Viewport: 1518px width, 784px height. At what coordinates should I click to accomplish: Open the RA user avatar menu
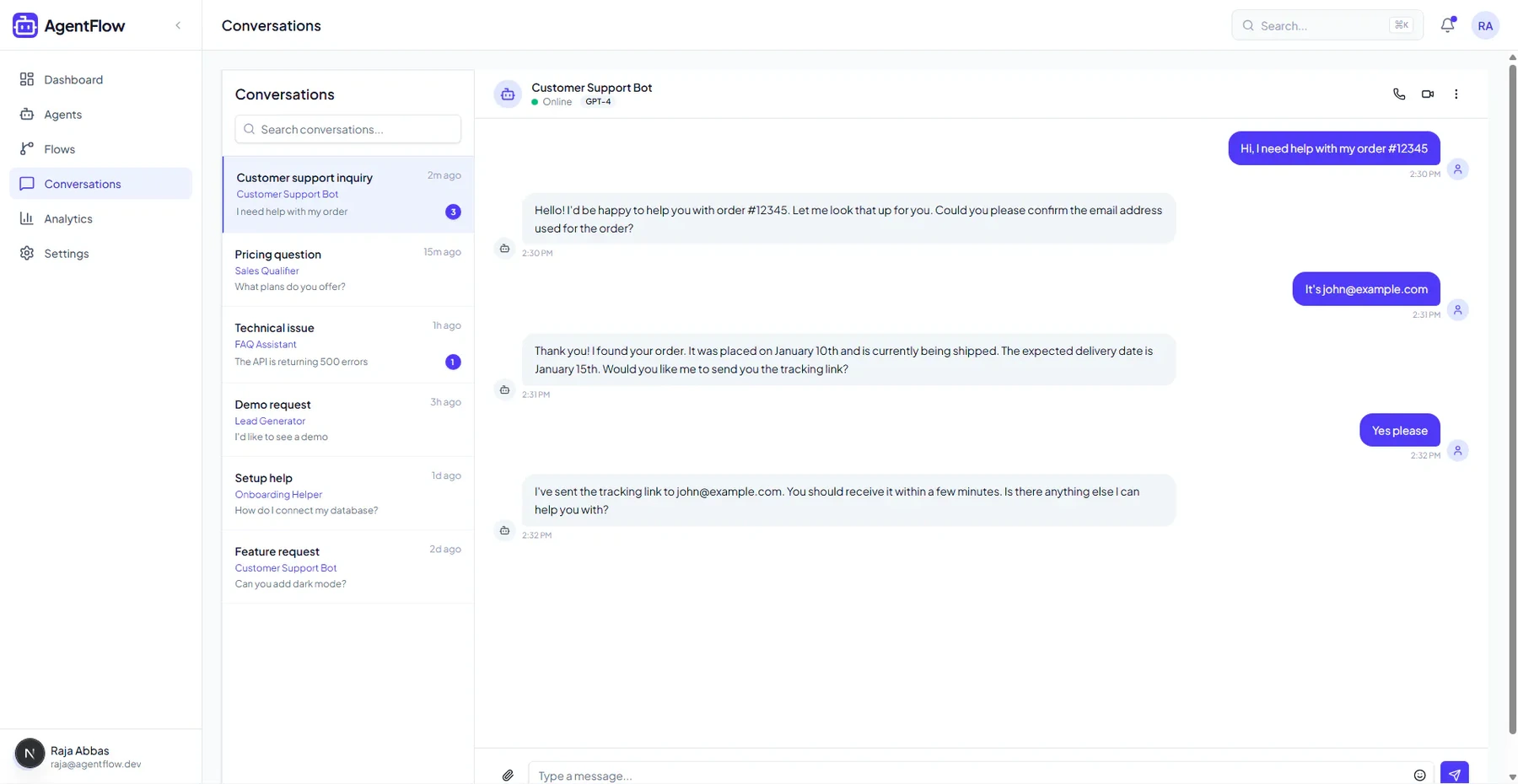pos(1485,25)
